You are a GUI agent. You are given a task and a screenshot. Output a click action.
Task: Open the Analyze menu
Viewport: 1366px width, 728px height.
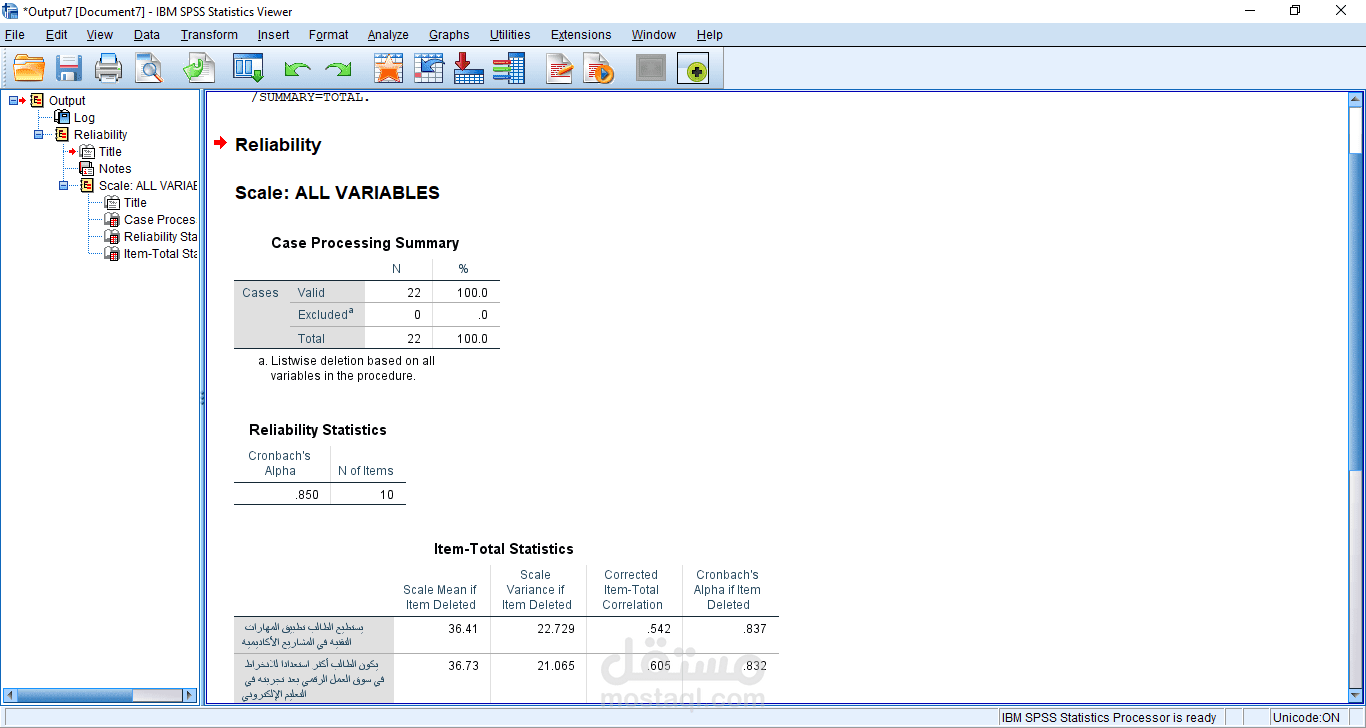coord(388,35)
